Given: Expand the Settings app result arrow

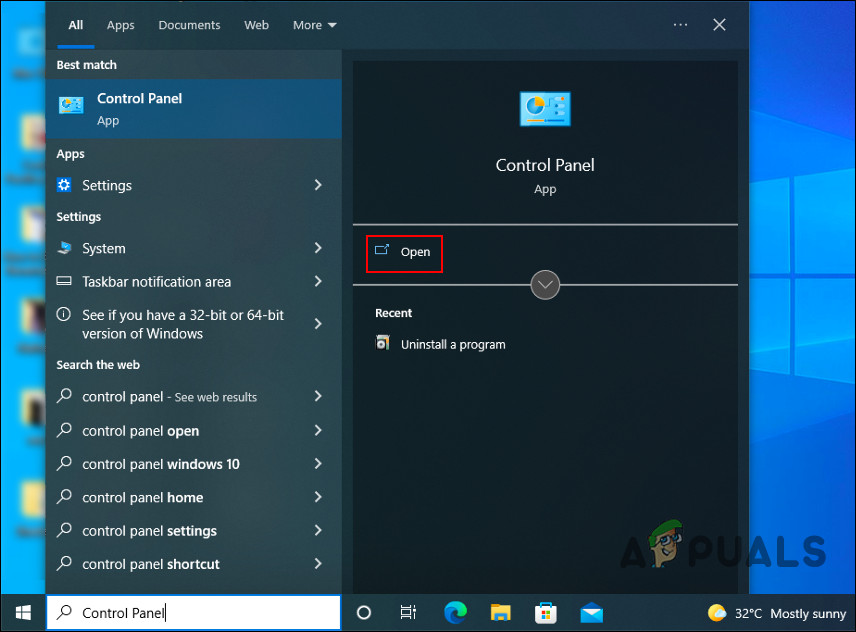Looking at the screenshot, I should click(x=318, y=185).
